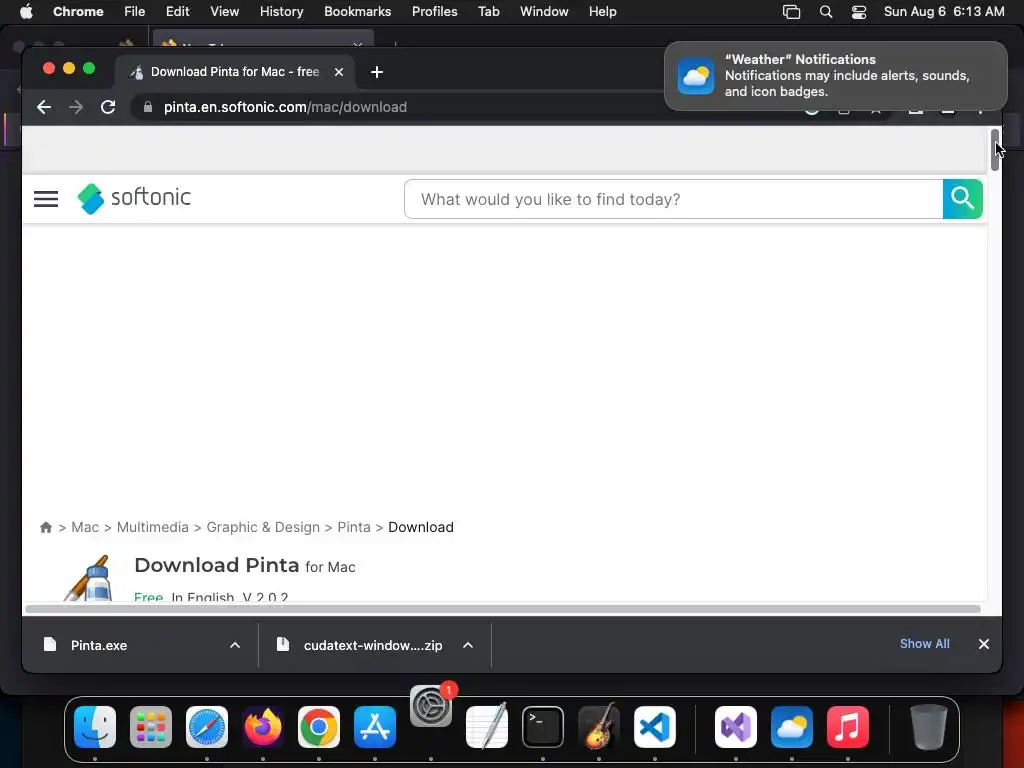This screenshot has width=1024, height=768.
Task: Open GarageBand from the Dock
Action: coord(599,726)
